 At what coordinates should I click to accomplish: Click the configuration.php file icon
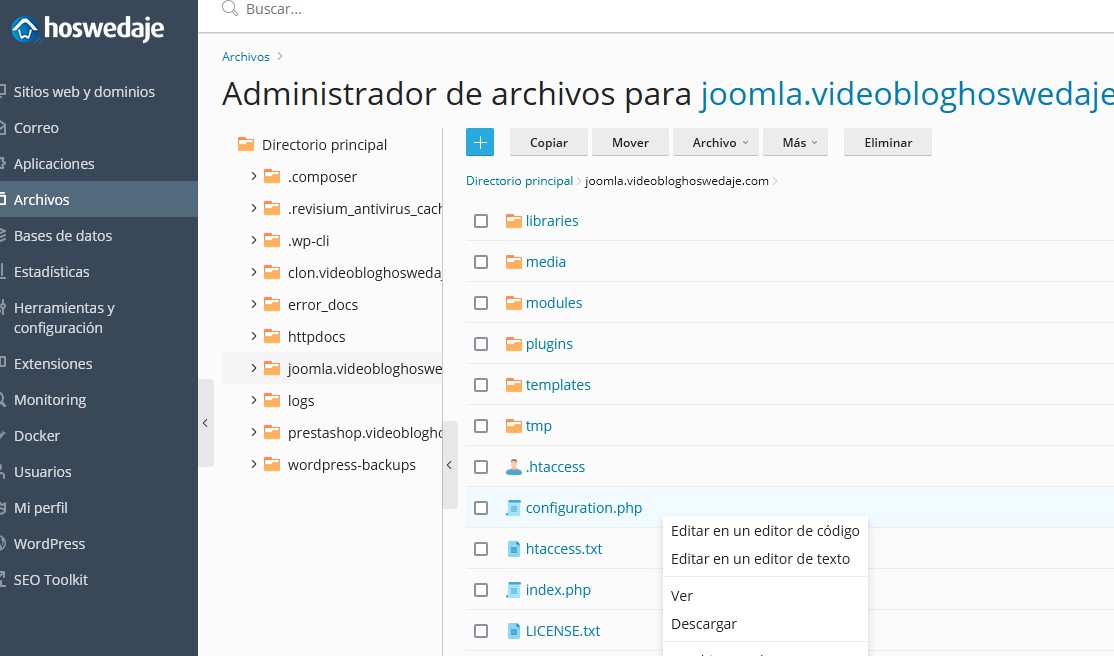click(x=514, y=507)
